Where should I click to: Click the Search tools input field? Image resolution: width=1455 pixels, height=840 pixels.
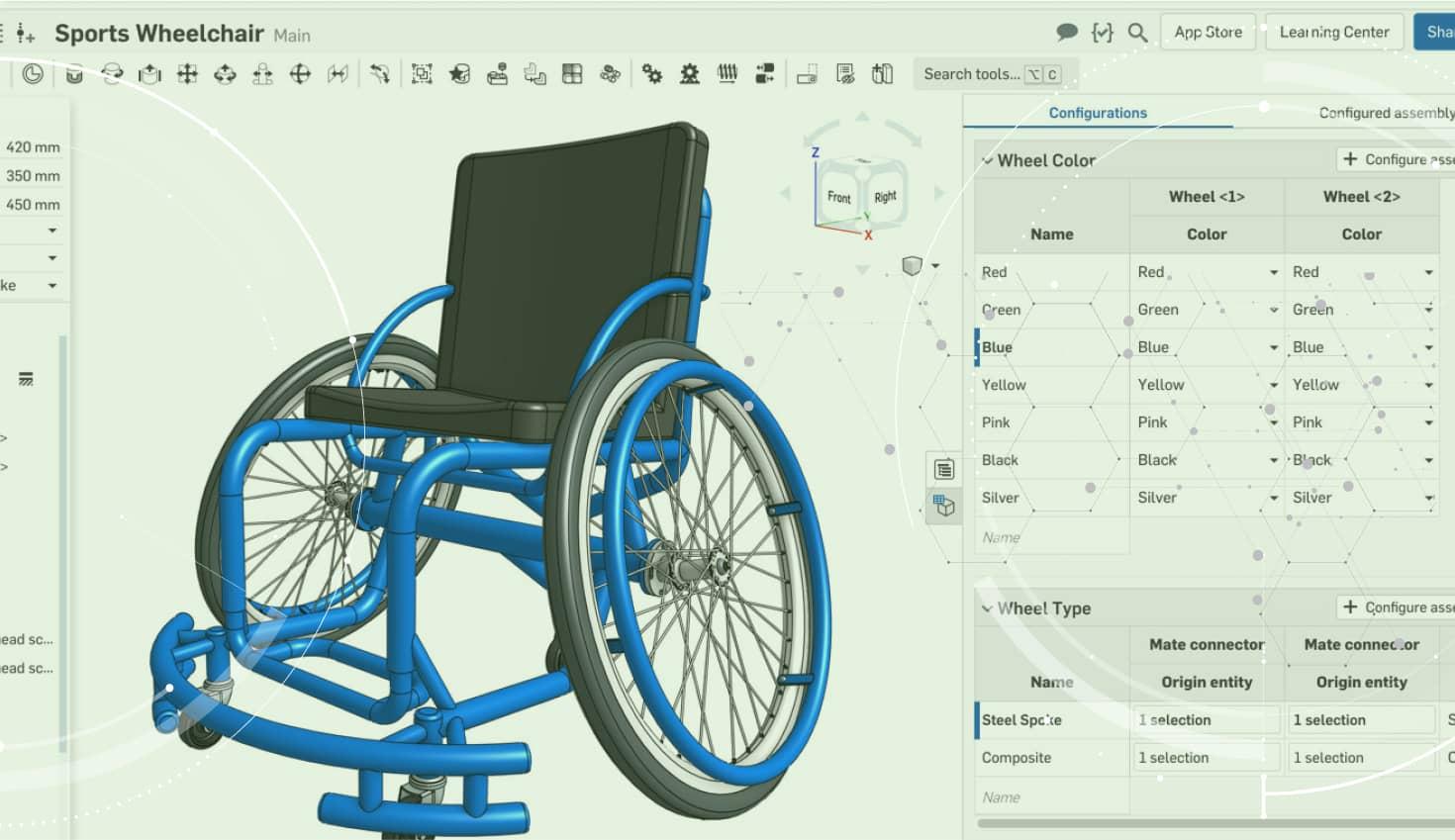(971, 74)
